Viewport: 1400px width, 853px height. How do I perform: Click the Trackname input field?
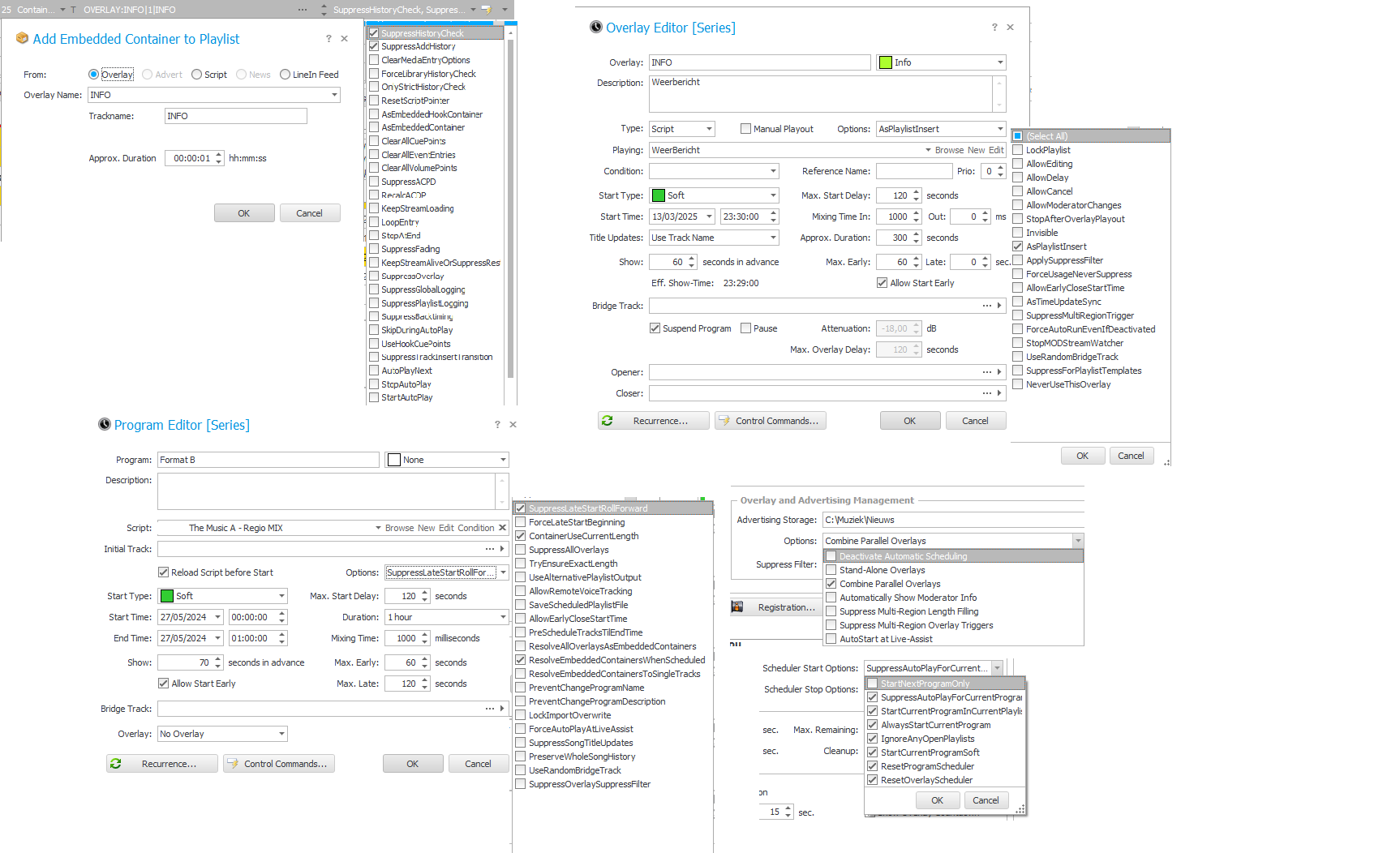coord(235,116)
